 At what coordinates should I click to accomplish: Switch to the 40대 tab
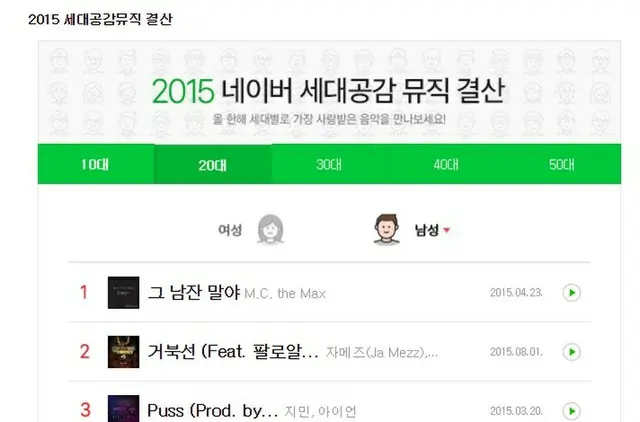point(446,164)
